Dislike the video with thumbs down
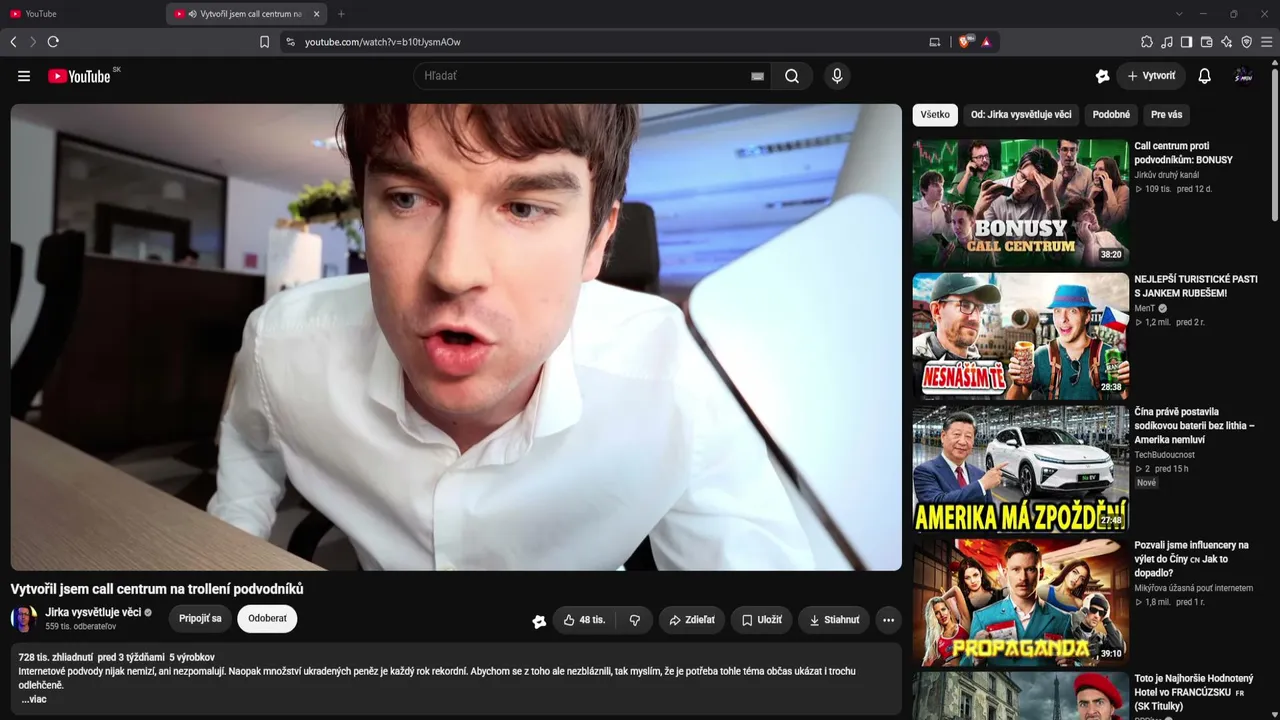 [x=635, y=620]
